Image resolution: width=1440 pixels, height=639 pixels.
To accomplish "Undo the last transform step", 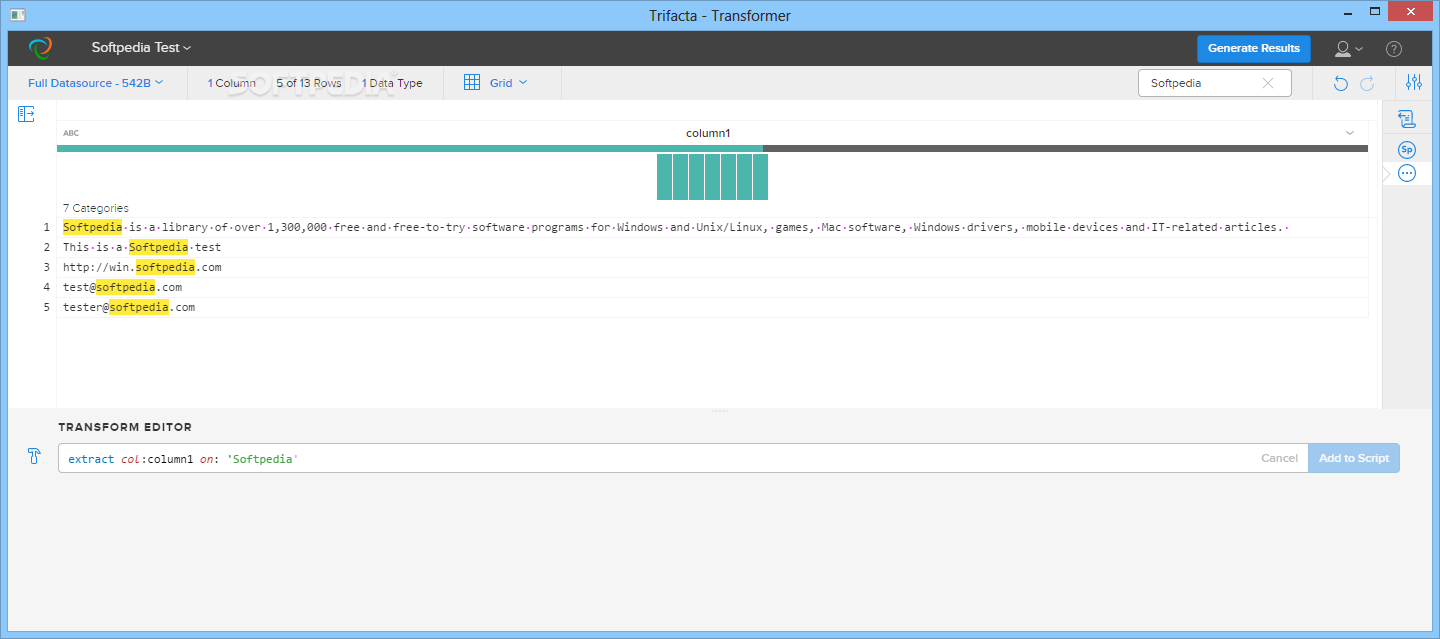I will pyautogui.click(x=1341, y=84).
